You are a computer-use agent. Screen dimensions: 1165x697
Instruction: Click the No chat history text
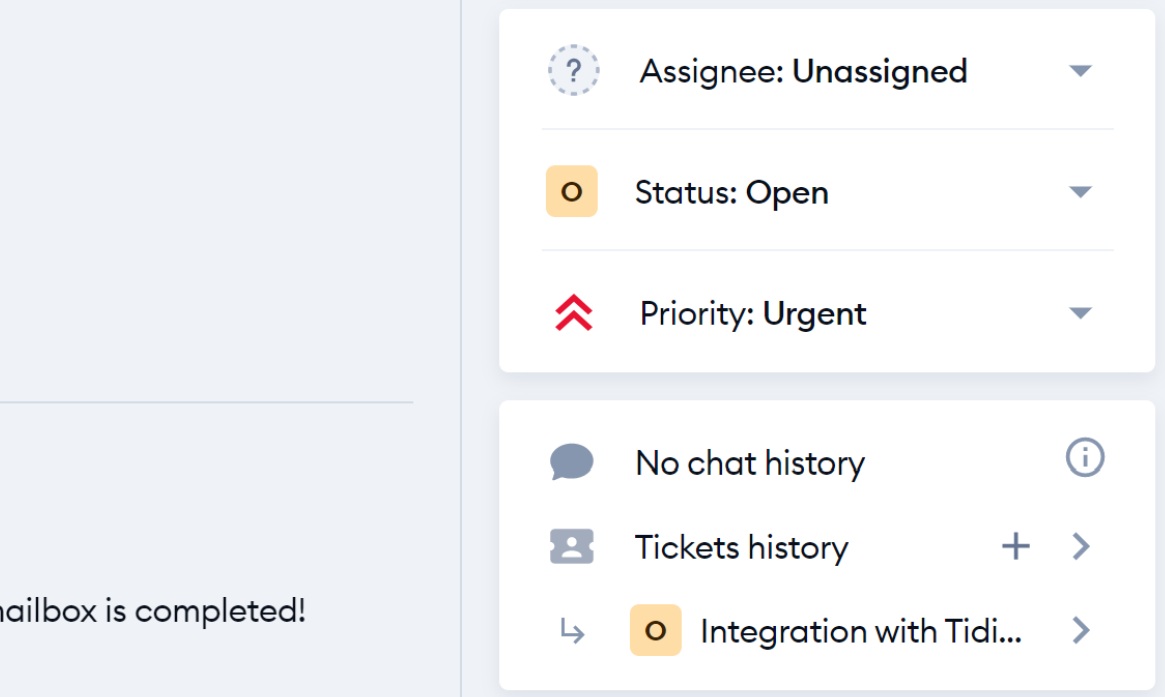point(750,463)
